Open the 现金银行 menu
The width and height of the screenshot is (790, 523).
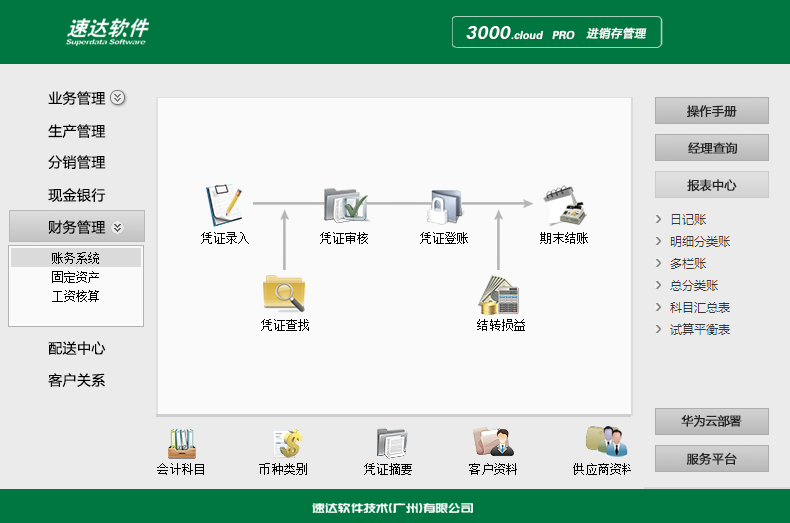[77, 195]
